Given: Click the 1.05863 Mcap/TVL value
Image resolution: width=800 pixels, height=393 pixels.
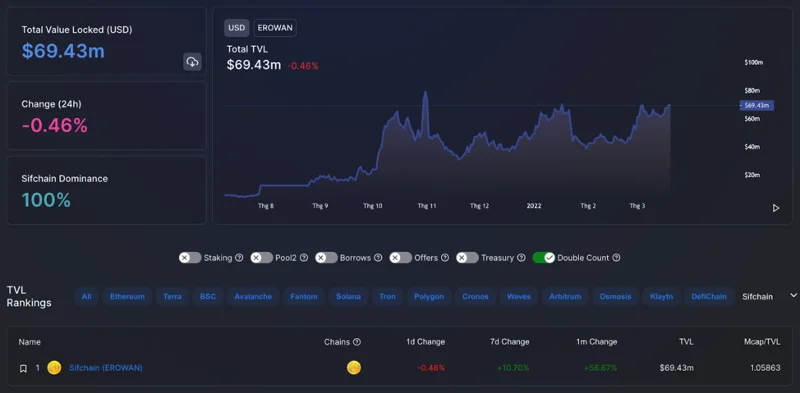Looking at the screenshot, I should [765, 367].
